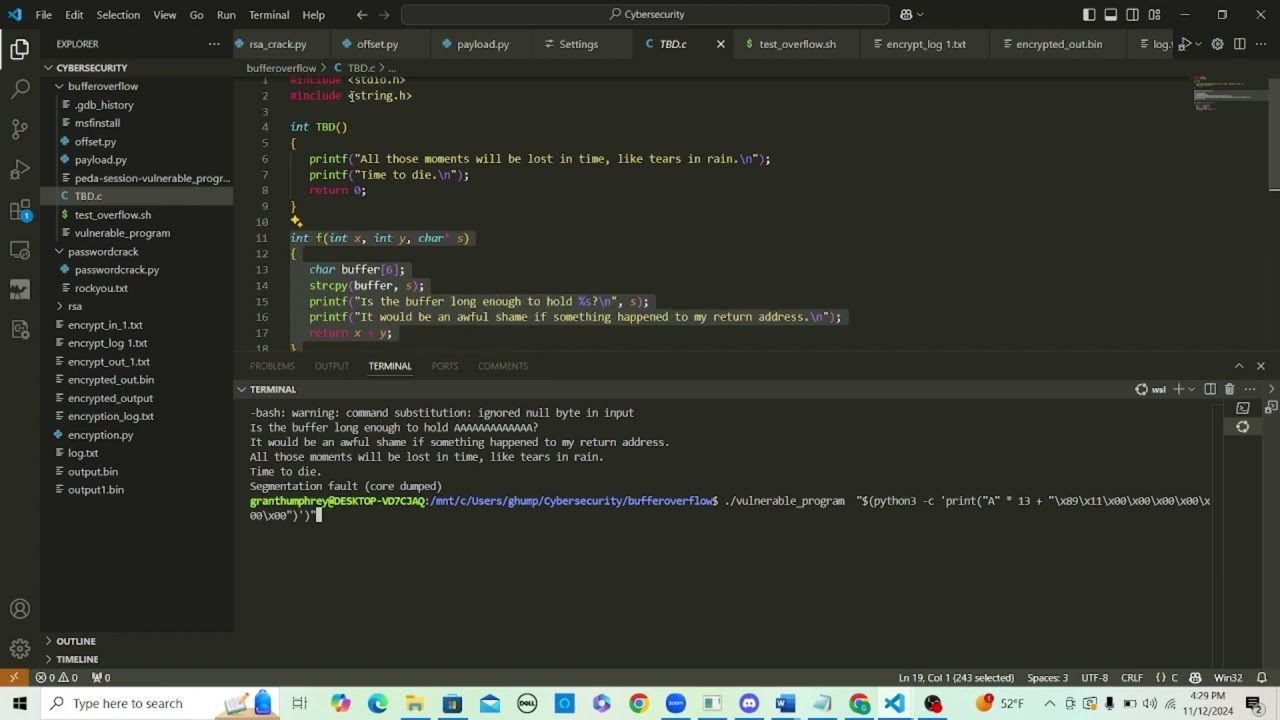Close the TBD.c editor tab
The height and width of the screenshot is (720, 1280).
coord(720,44)
